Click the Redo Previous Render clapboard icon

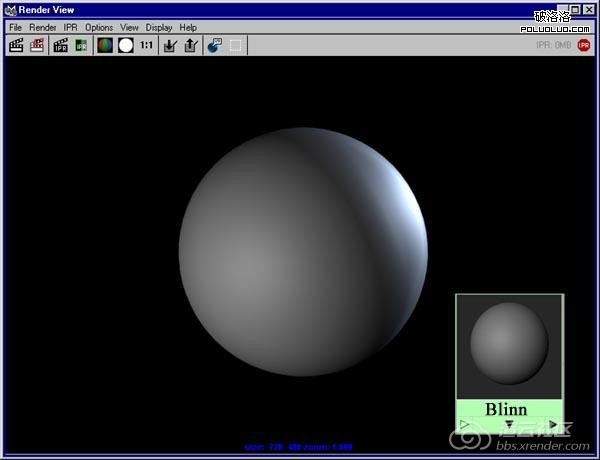pos(16,45)
